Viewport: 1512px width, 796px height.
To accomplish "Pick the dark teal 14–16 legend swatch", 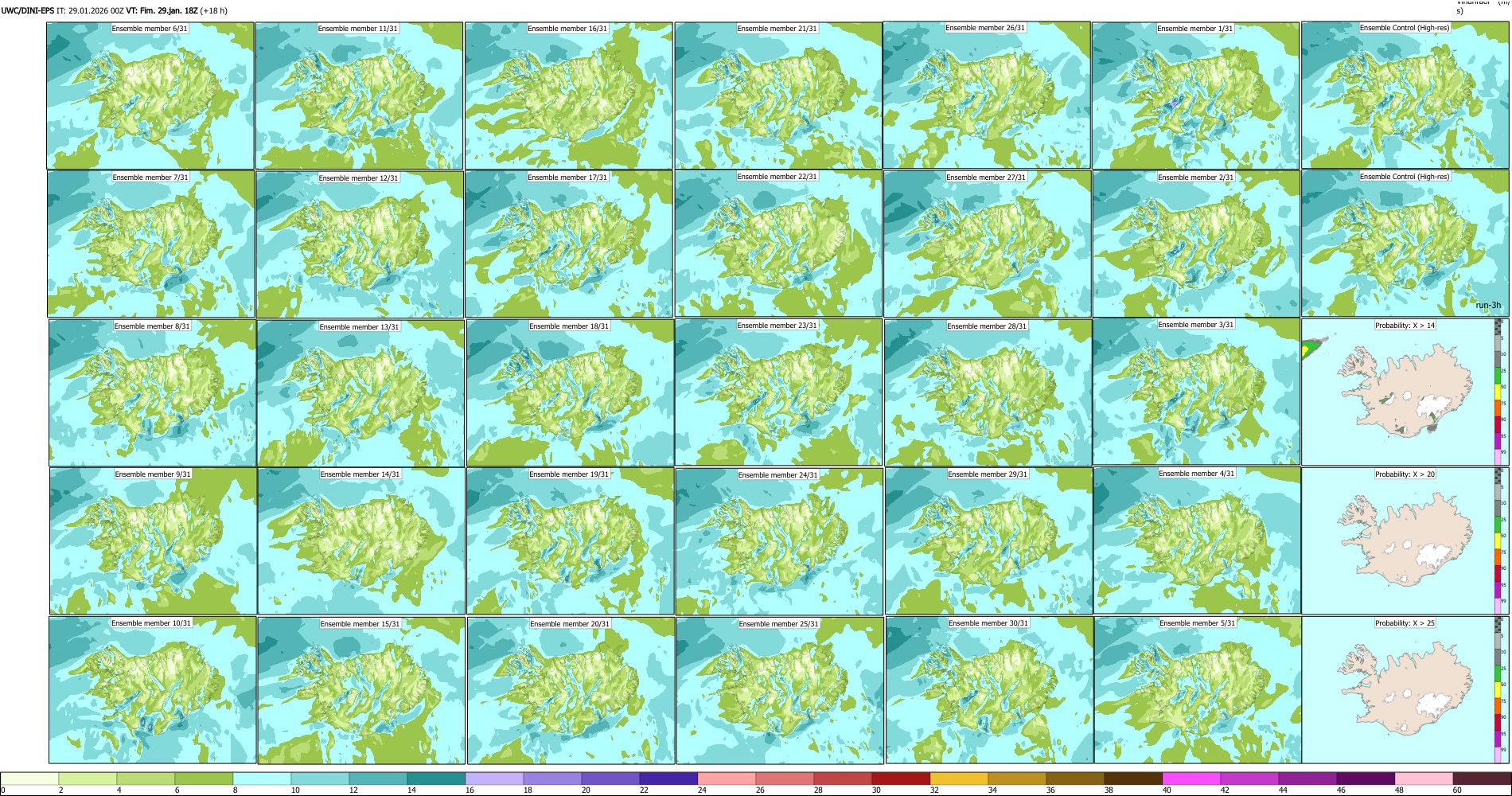I will coord(436,779).
